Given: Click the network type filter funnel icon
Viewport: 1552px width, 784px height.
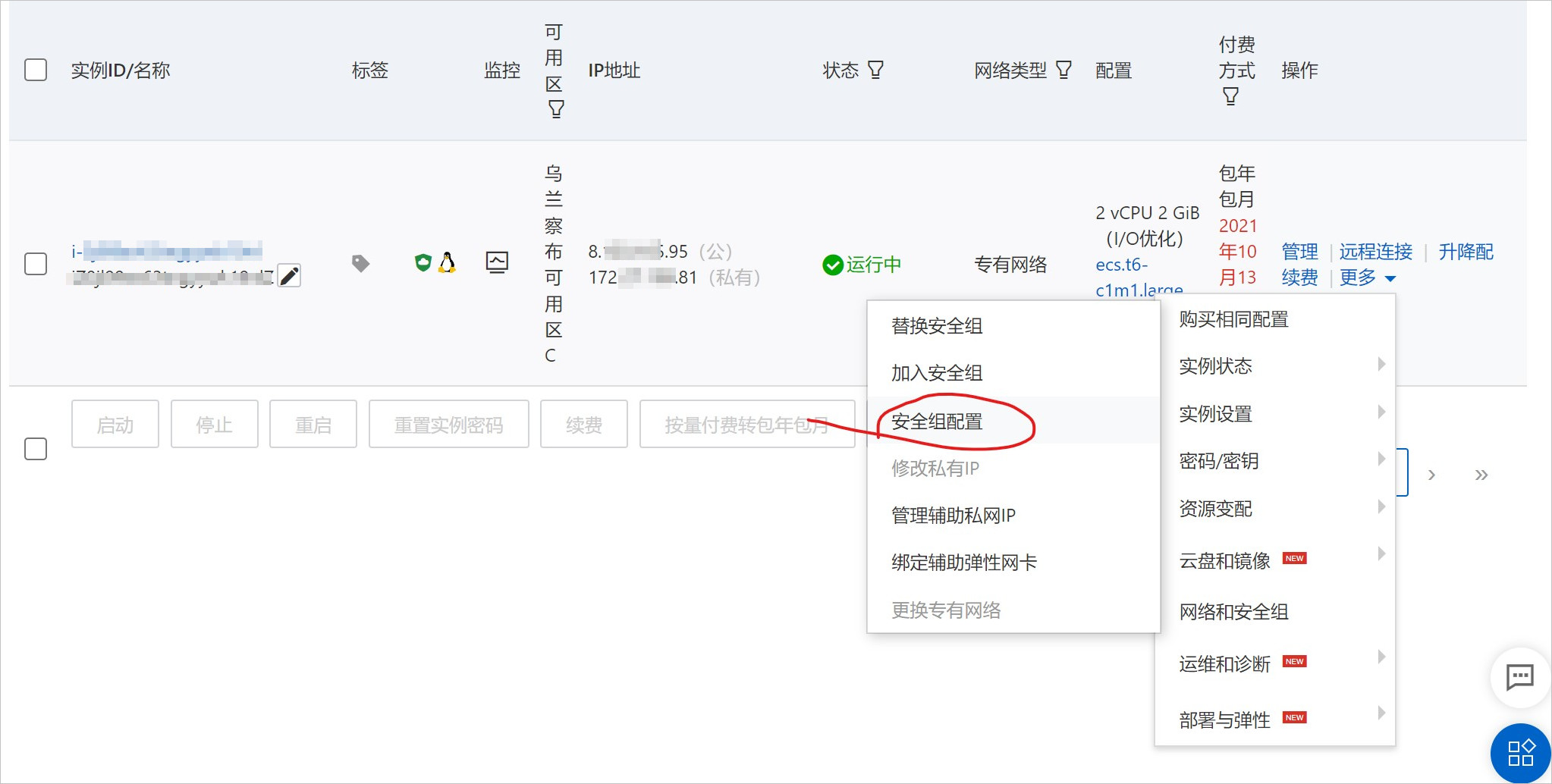Looking at the screenshot, I should [1063, 70].
